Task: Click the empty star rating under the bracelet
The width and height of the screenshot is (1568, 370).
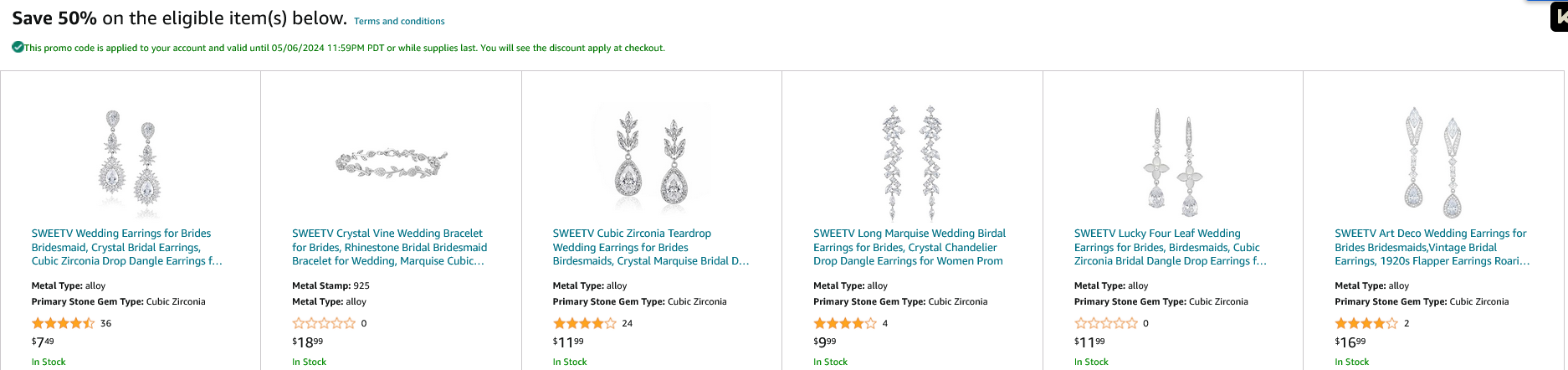Action: 324,323
